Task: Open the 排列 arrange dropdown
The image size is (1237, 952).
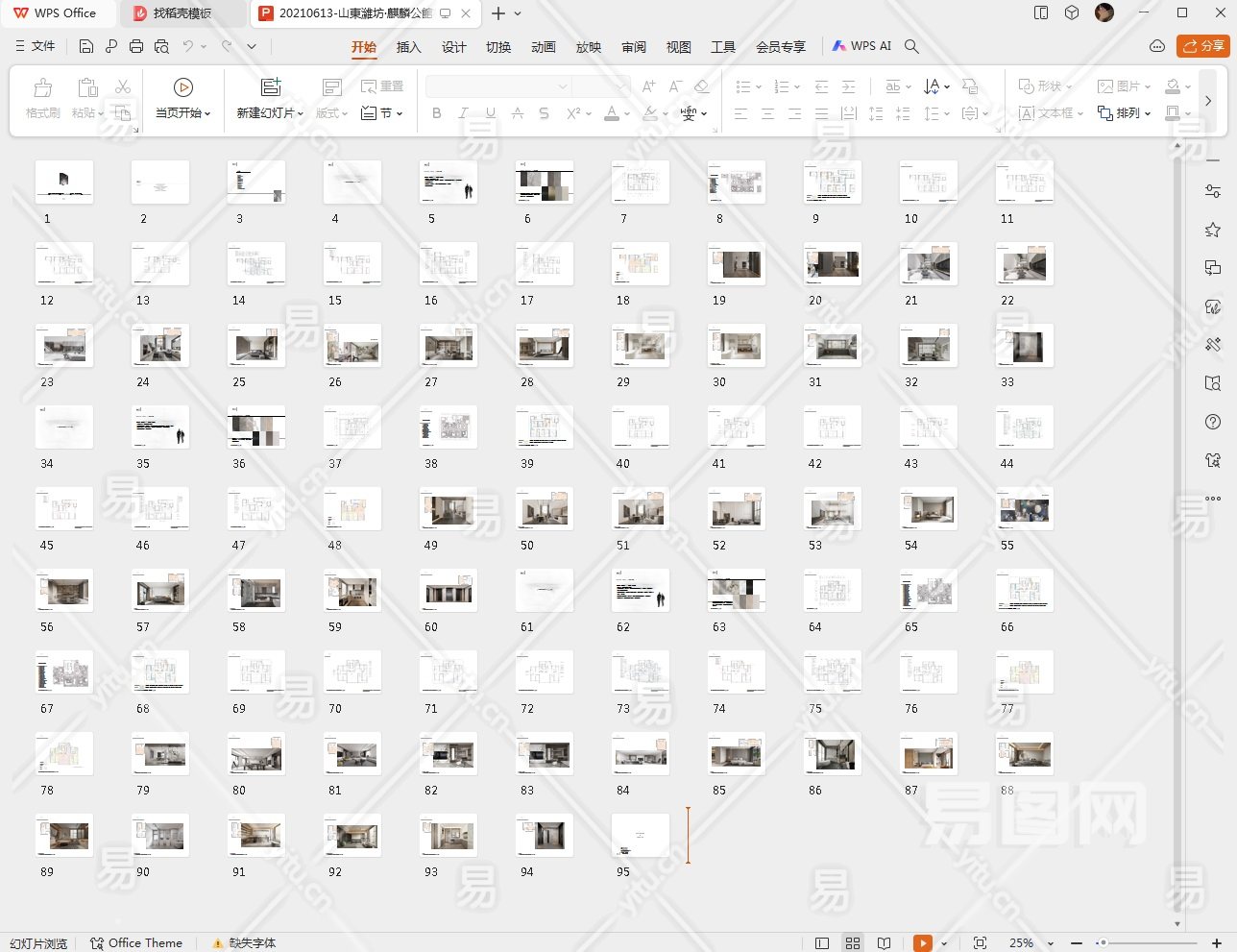Action: pyautogui.click(x=1125, y=113)
